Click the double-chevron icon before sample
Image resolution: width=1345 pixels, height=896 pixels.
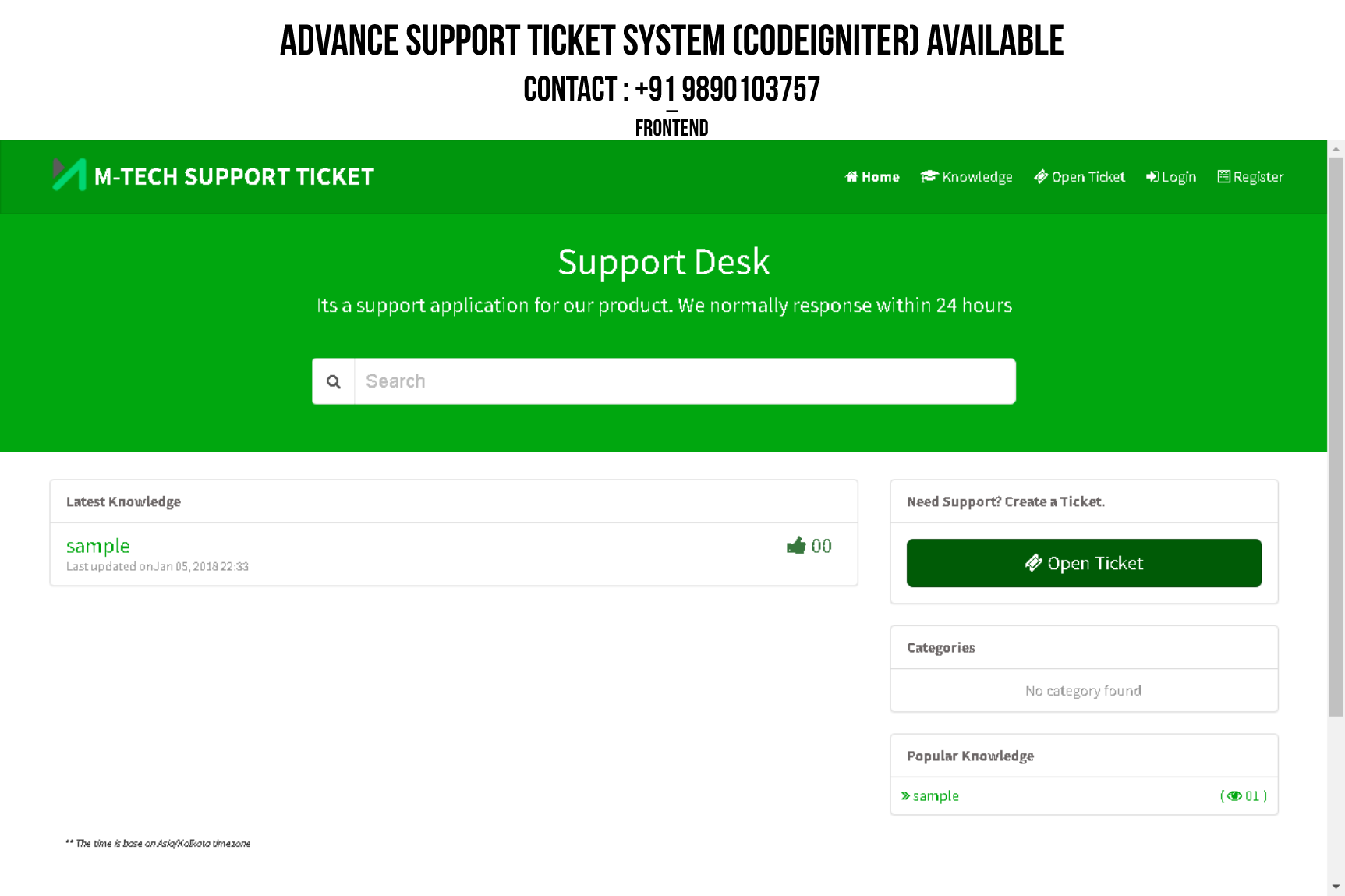click(x=905, y=796)
